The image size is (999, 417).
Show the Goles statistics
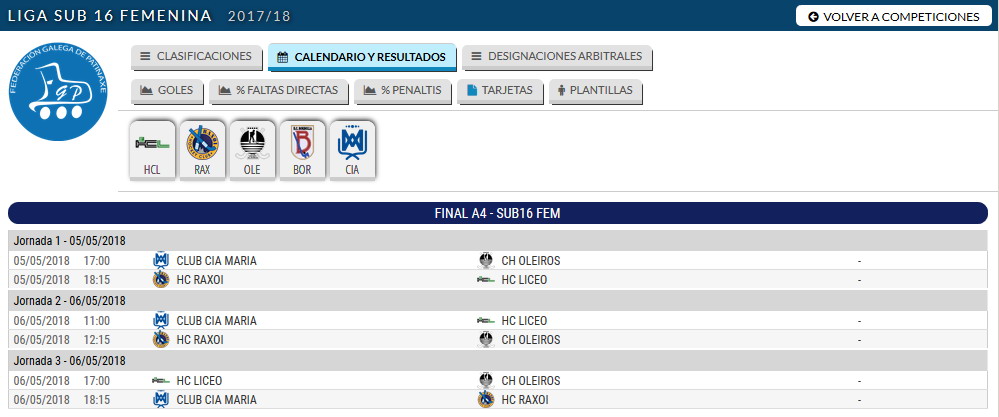(x=167, y=91)
